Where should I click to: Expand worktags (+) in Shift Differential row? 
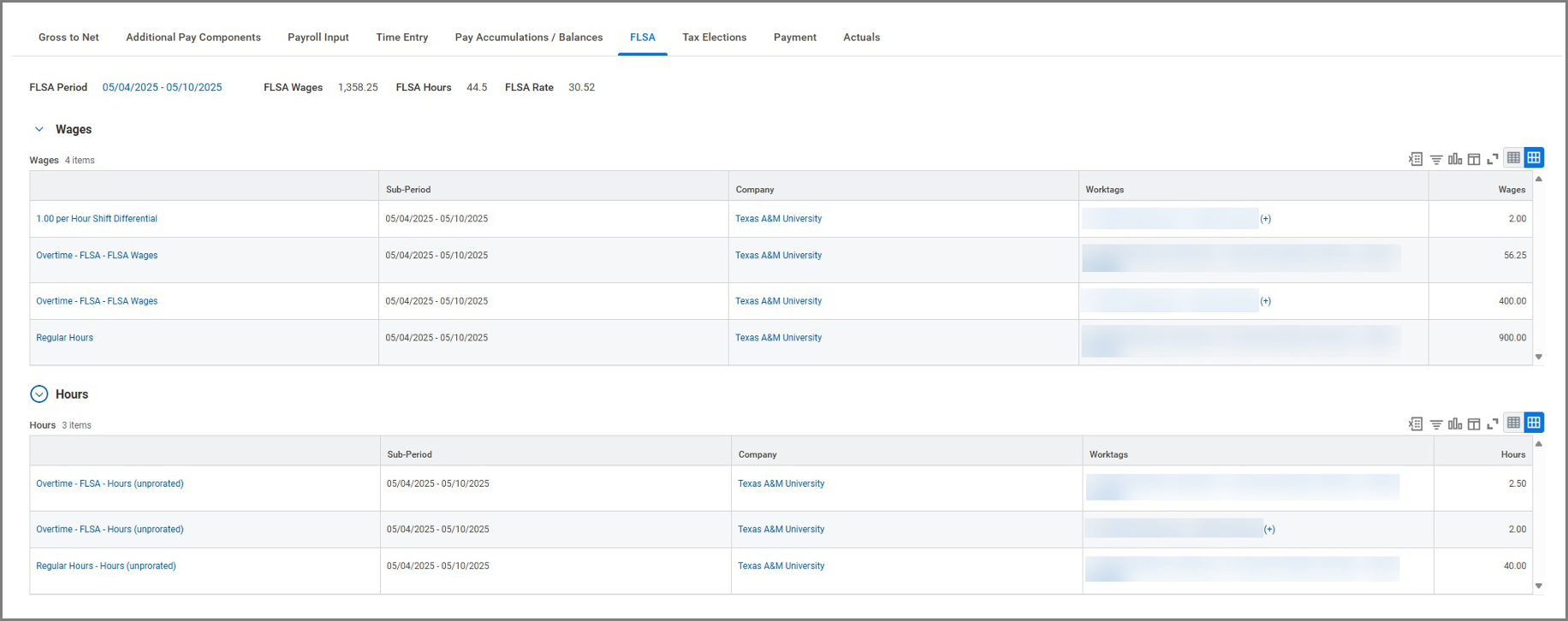tap(1265, 219)
